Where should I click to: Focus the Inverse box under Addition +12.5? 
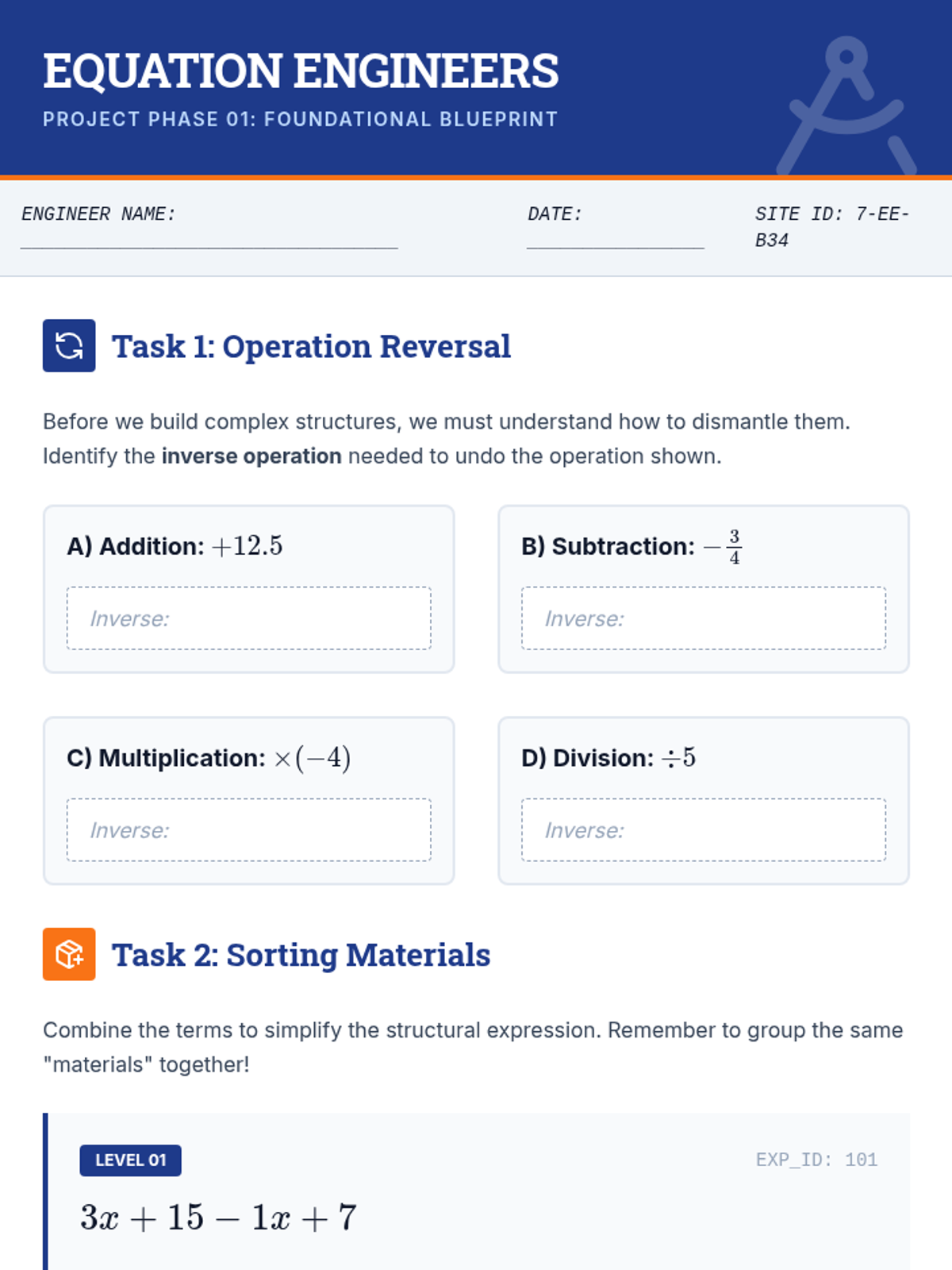point(249,618)
